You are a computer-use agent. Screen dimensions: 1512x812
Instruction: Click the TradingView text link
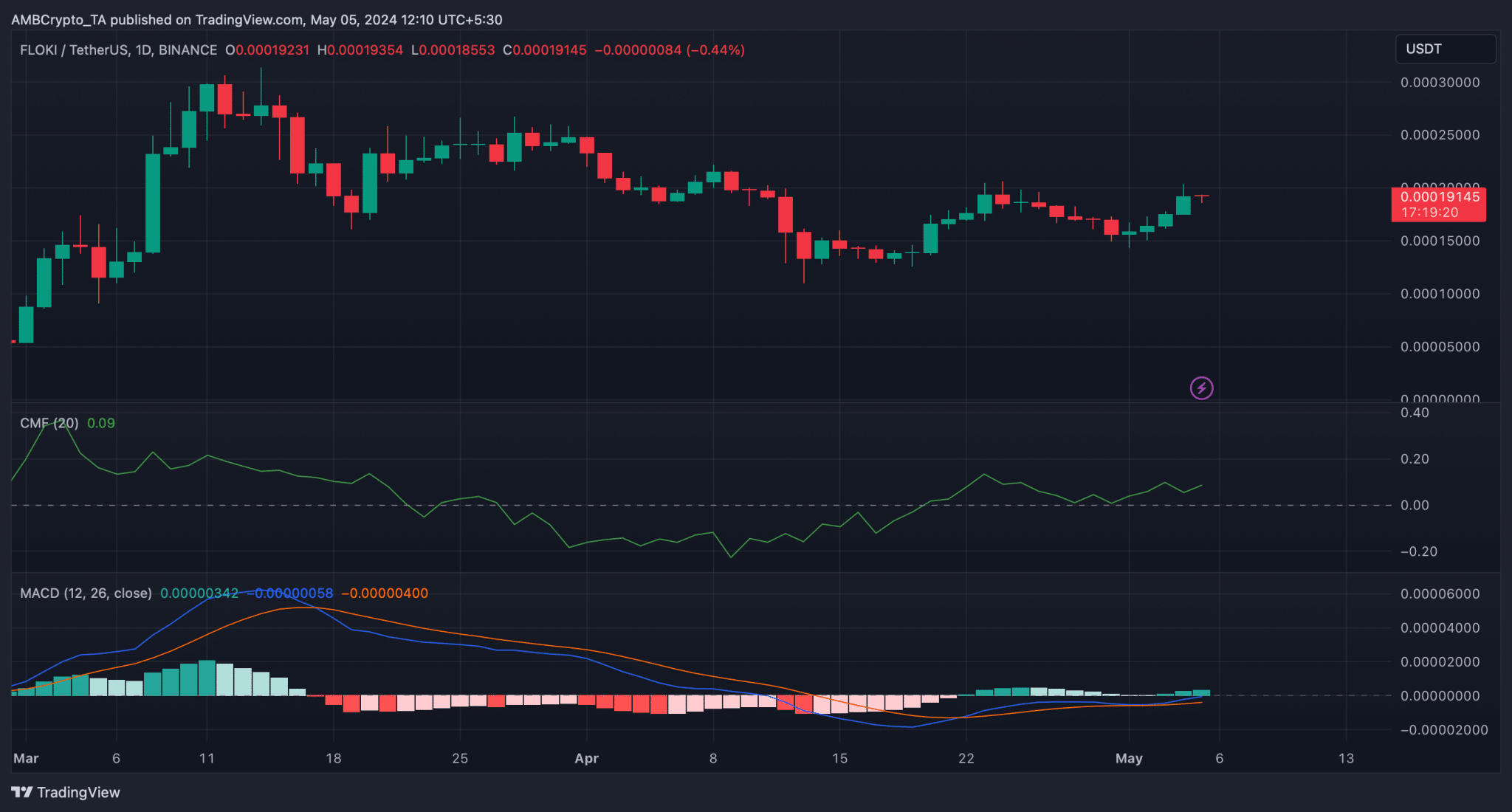pos(78,792)
